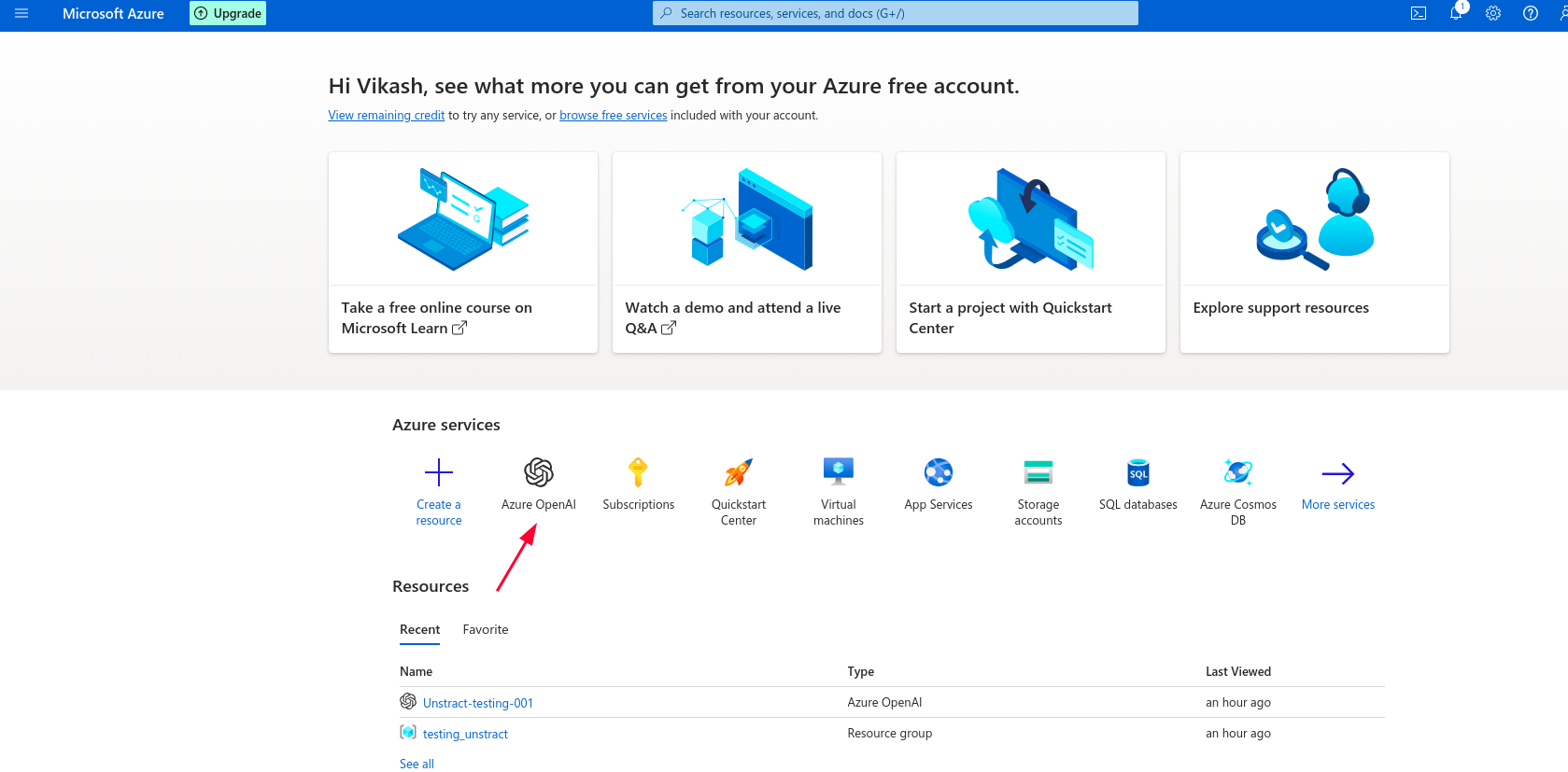Open Azure Cosmos DB icon
Viewport: 1568px width, 772px height.
1238,472
